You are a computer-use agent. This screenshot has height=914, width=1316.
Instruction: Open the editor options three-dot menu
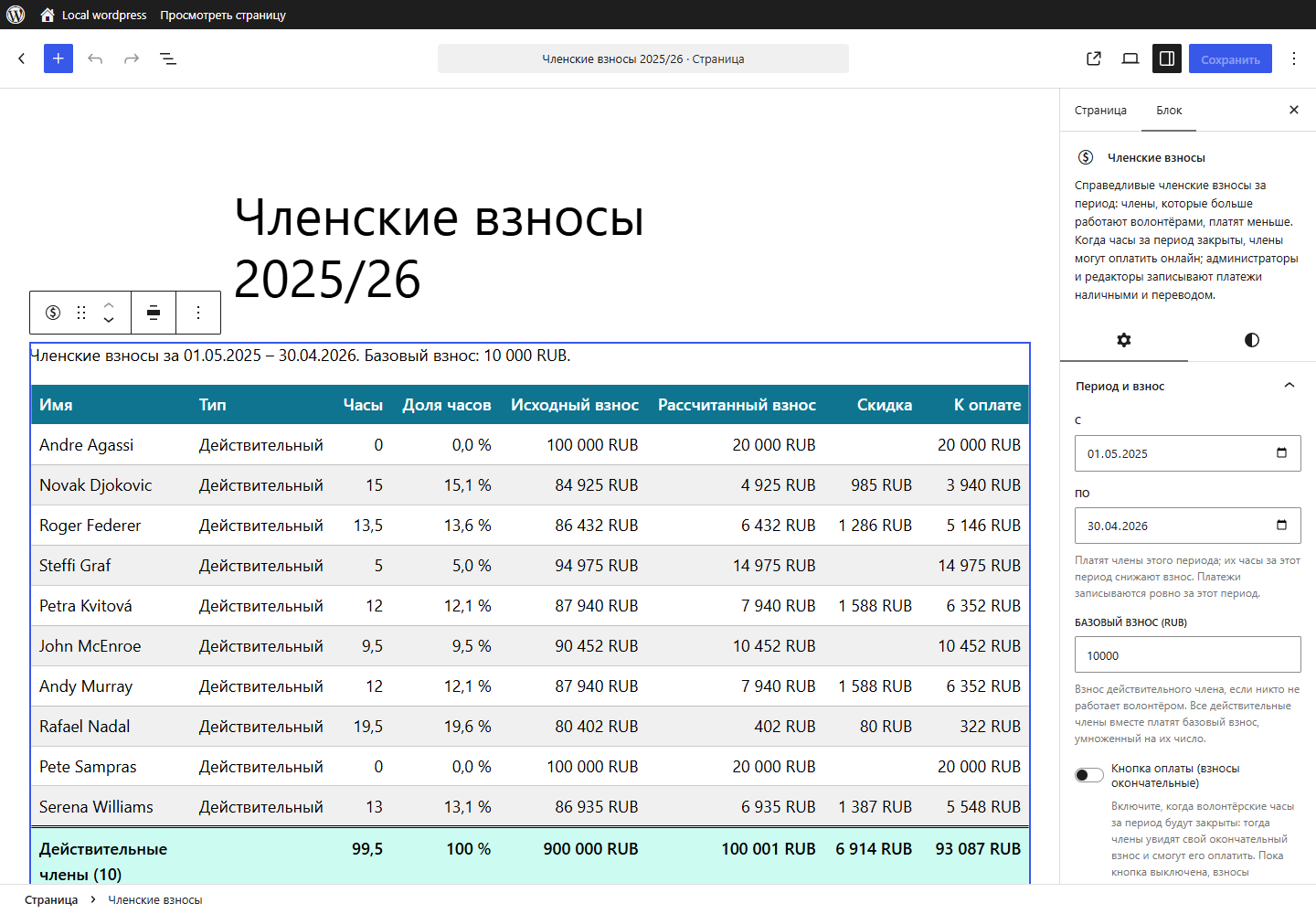[1294, 58]
